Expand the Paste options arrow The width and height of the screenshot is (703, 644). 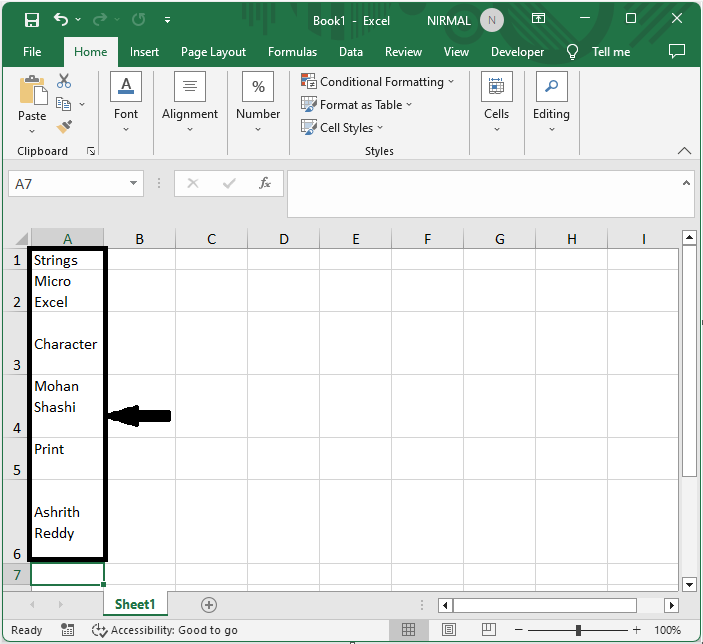[x=32, y=131]
